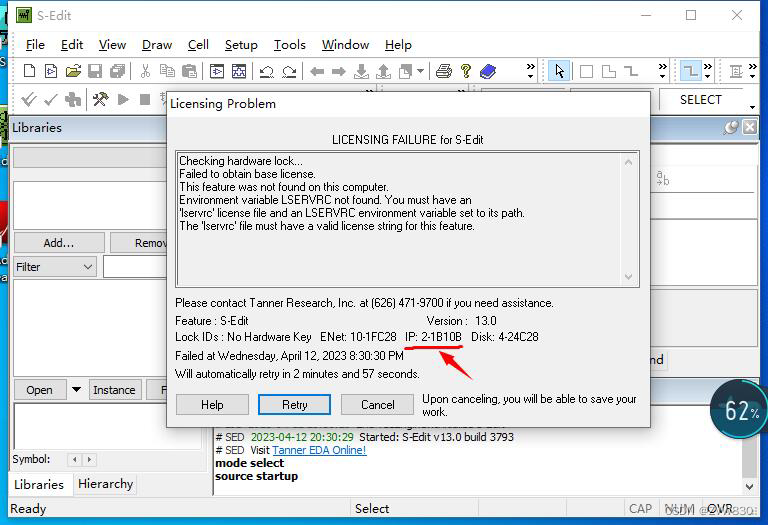This screenshot has height=525, width=768.
Task: Open the Window menu
Action: tap(345, 45)
